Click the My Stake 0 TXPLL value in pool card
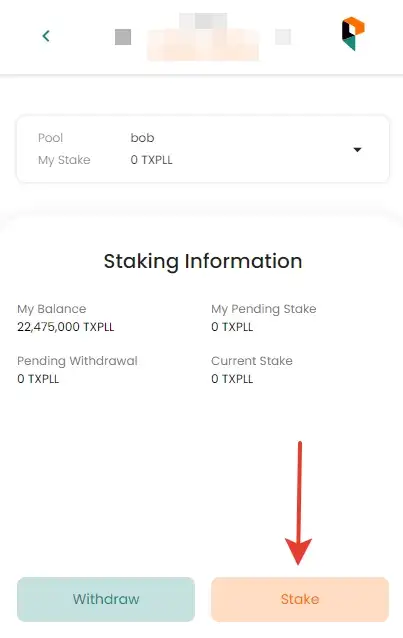 click(151, 160)
